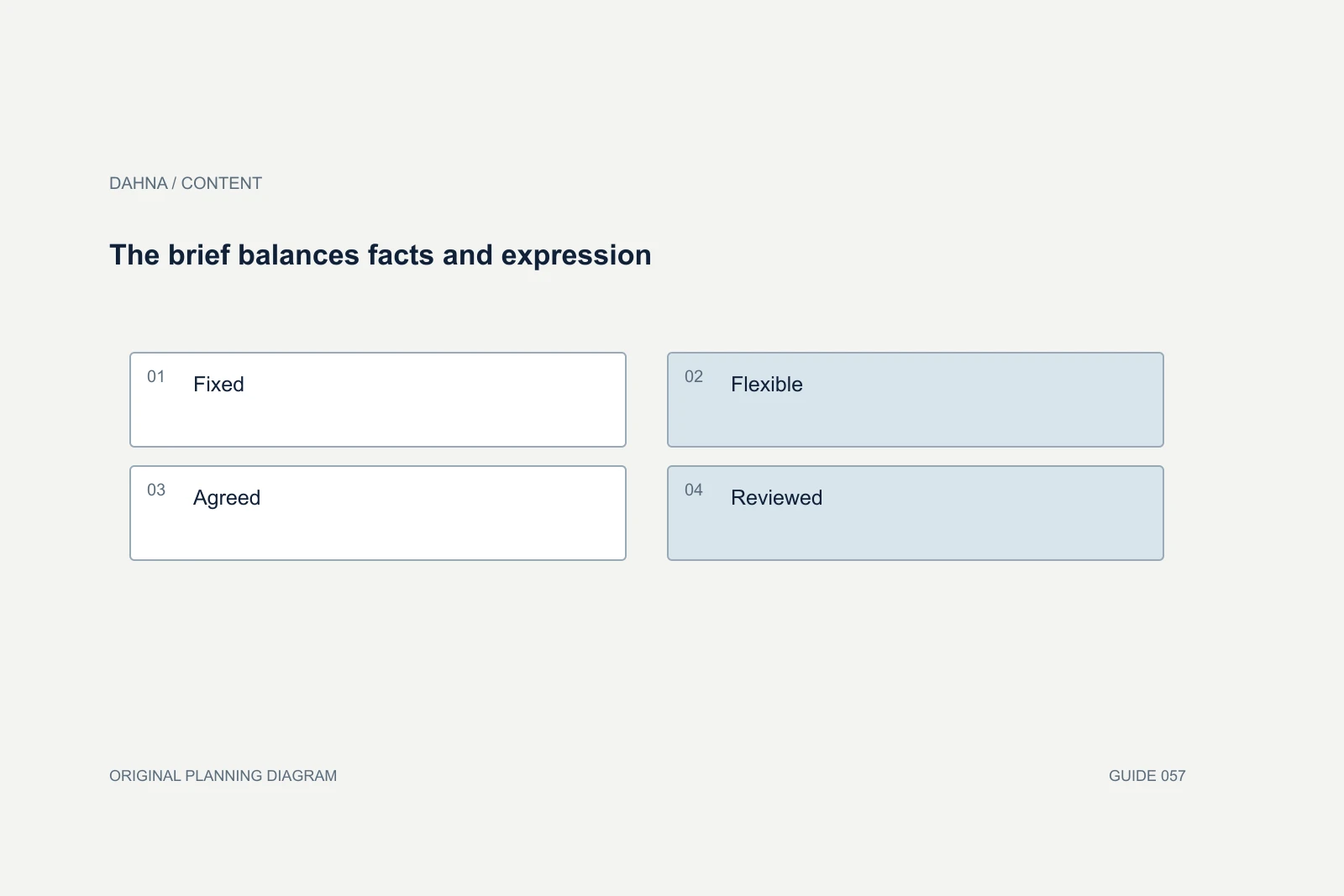Click the word CONTENT in the header
The width and height of the screenshot is (1344, 896).
click(x=222, y=183)
